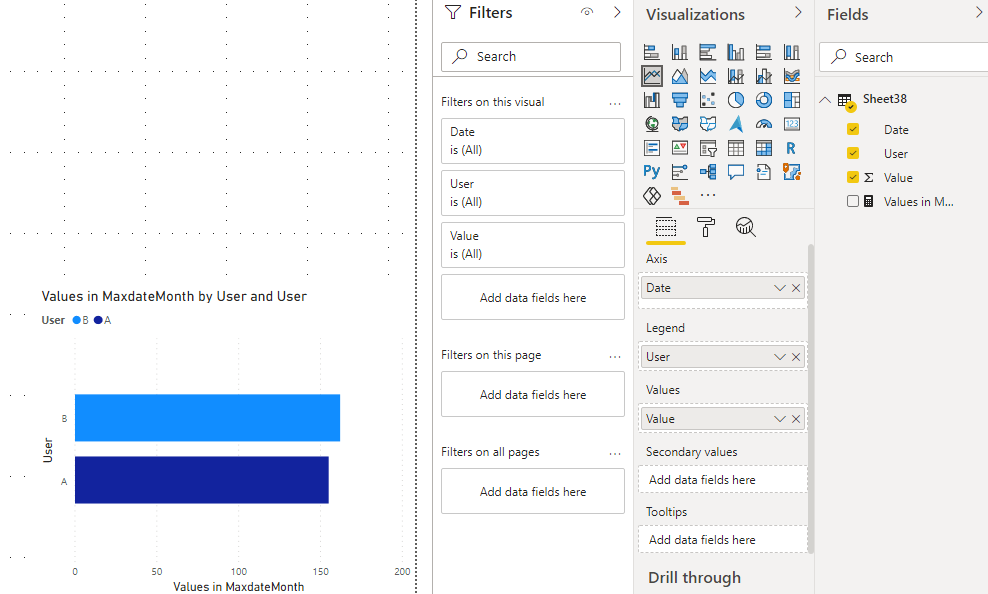Select the Ribbon chart visual
This screenshot has height=594, width=988.
791,76
